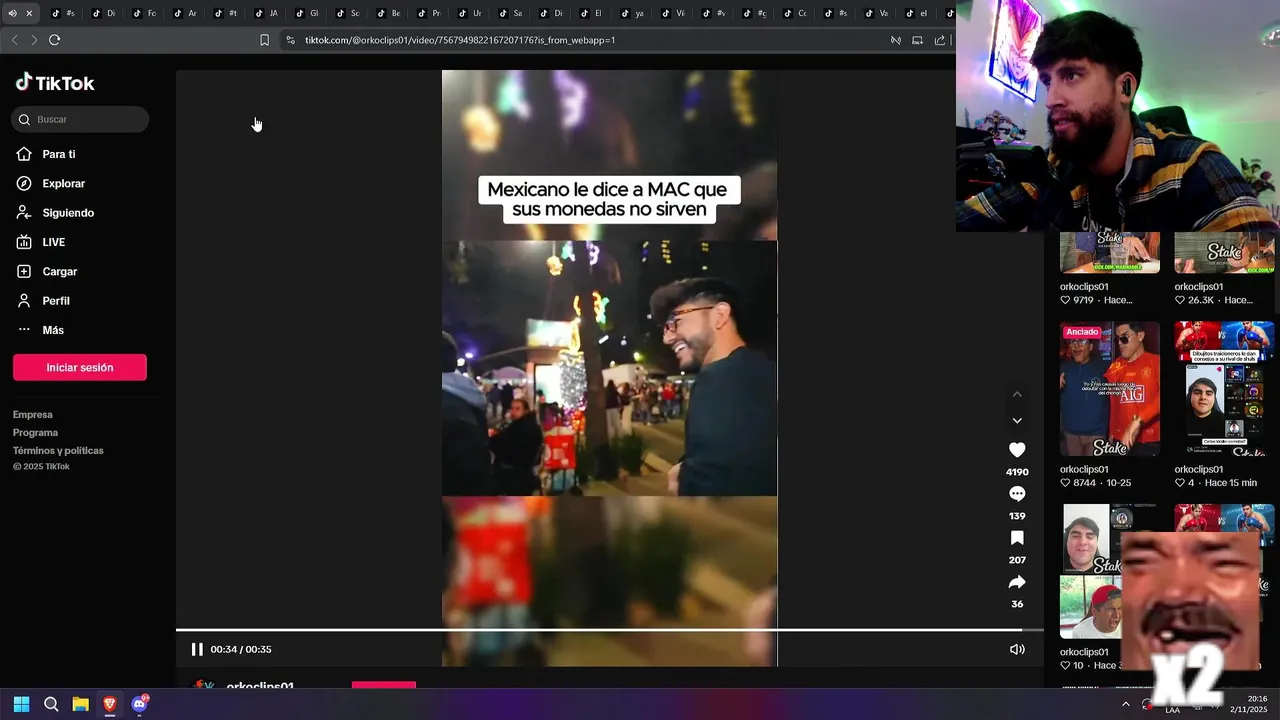This screenshot has width=1280, height=720.
Task: Share this page from address bar
Action: 940,40
